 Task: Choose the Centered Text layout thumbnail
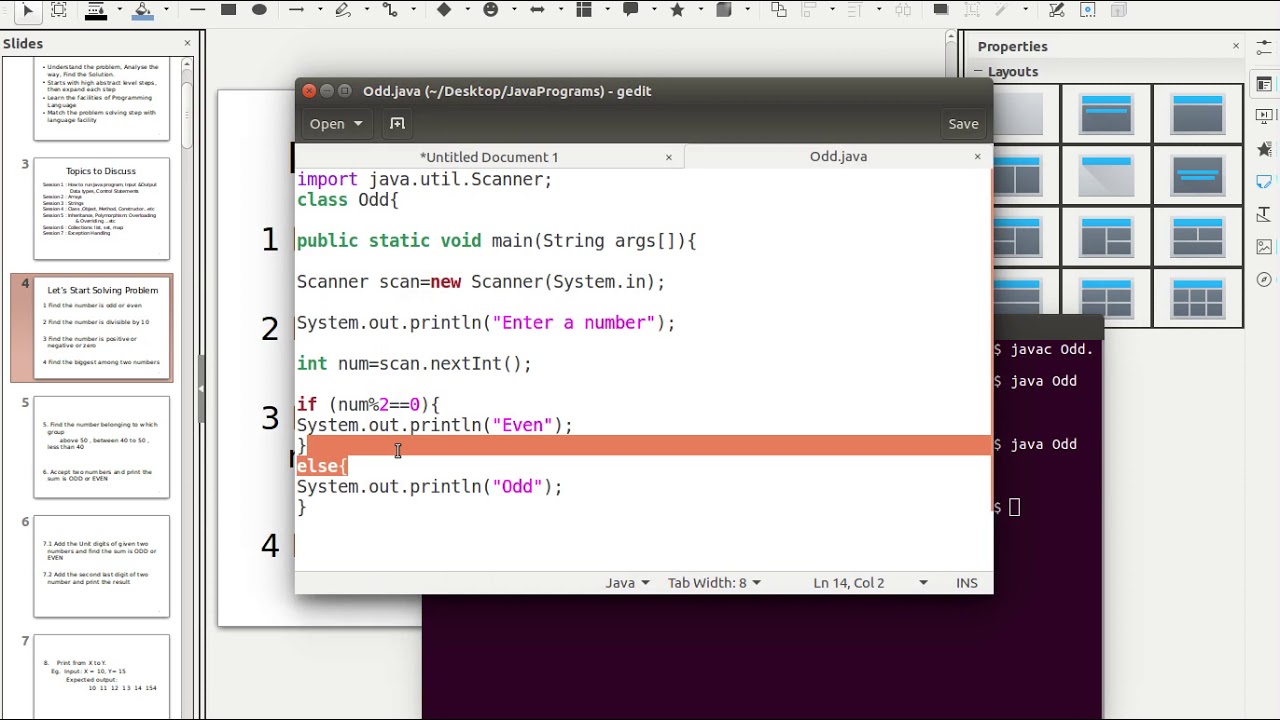[1198, 178]
